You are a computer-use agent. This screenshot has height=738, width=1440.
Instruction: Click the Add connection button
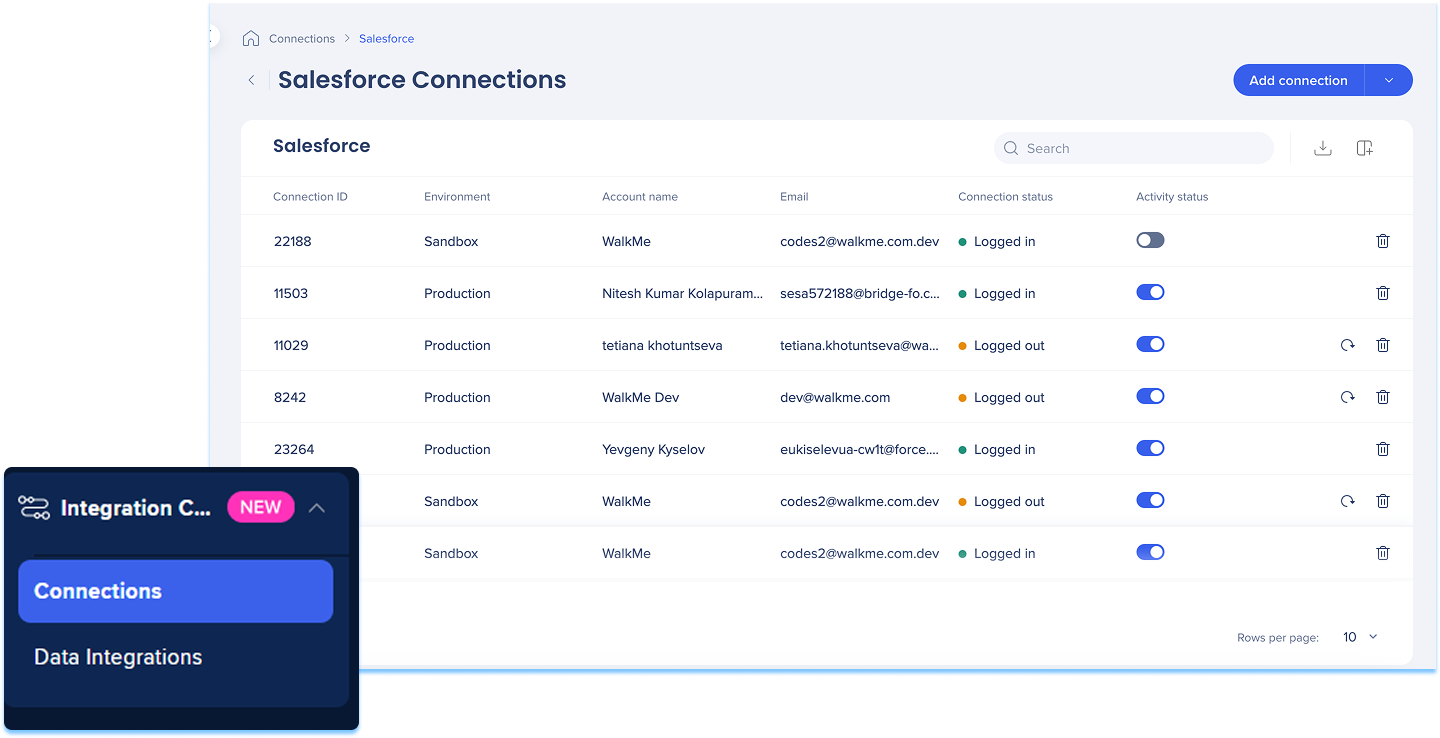(x=1298, y=80)
